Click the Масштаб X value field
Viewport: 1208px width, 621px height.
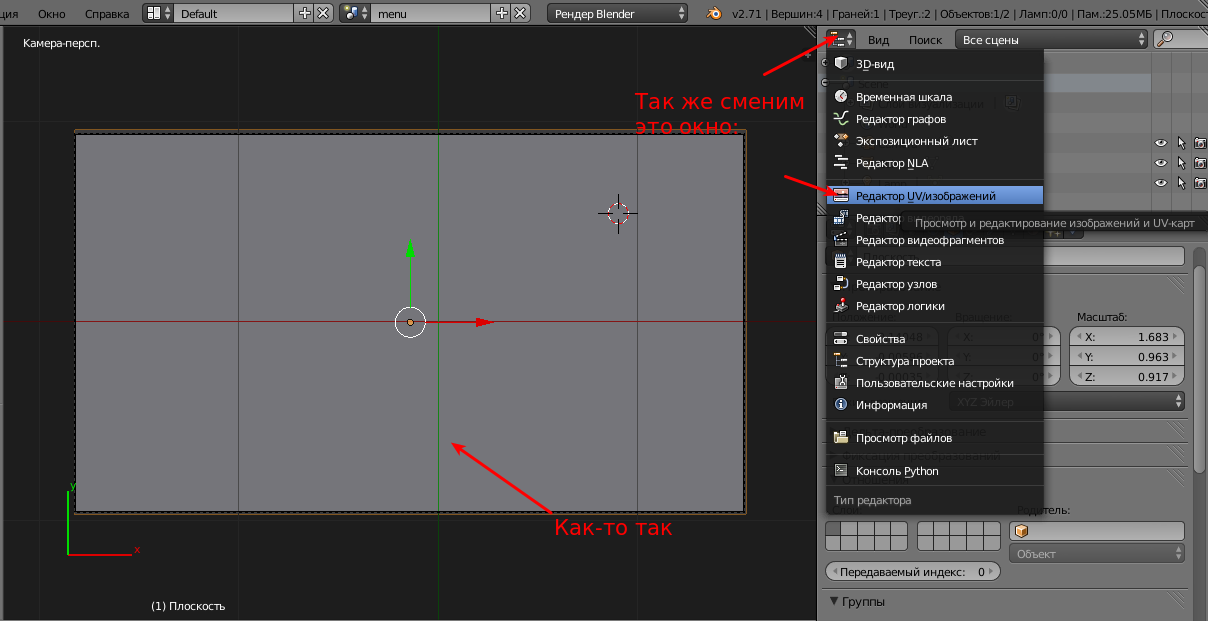click(1127, 337)
